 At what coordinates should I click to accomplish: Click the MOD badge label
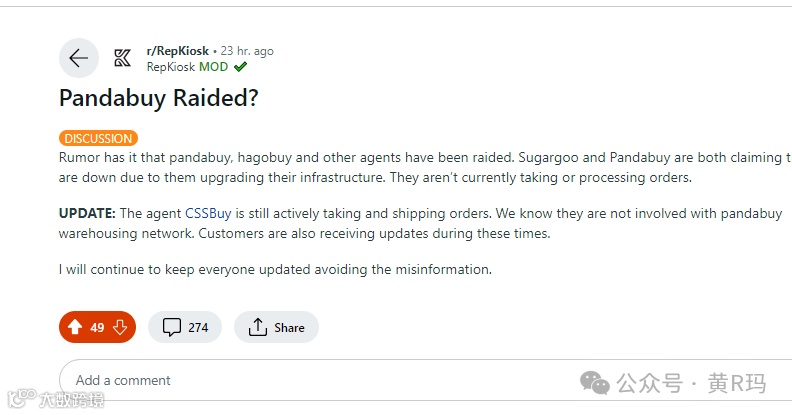(213, 67)
